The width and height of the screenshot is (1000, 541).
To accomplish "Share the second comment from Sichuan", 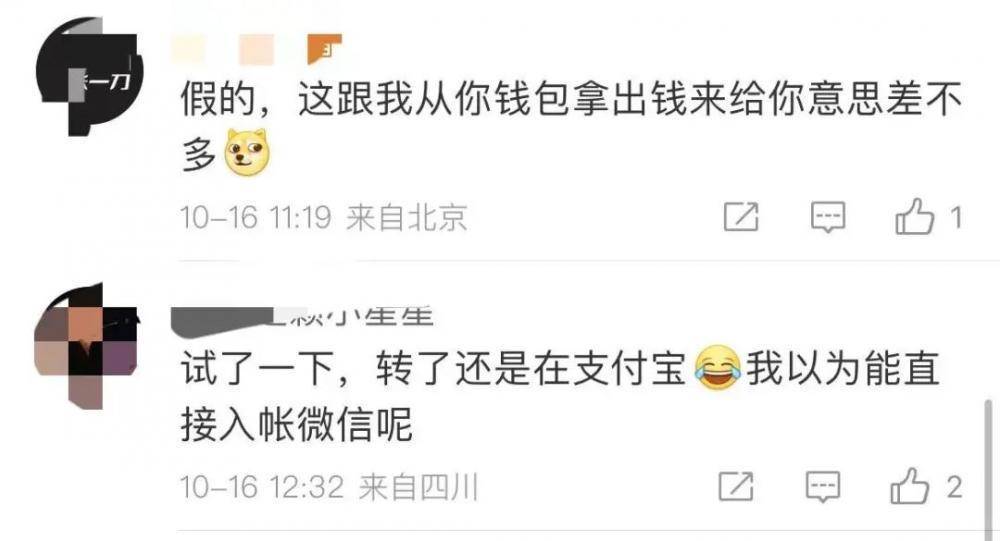I will (736, 486).
